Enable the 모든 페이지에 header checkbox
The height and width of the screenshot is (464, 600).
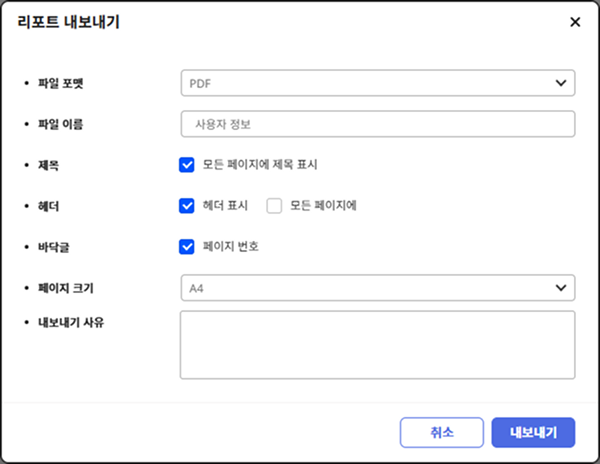pos(274,206)
